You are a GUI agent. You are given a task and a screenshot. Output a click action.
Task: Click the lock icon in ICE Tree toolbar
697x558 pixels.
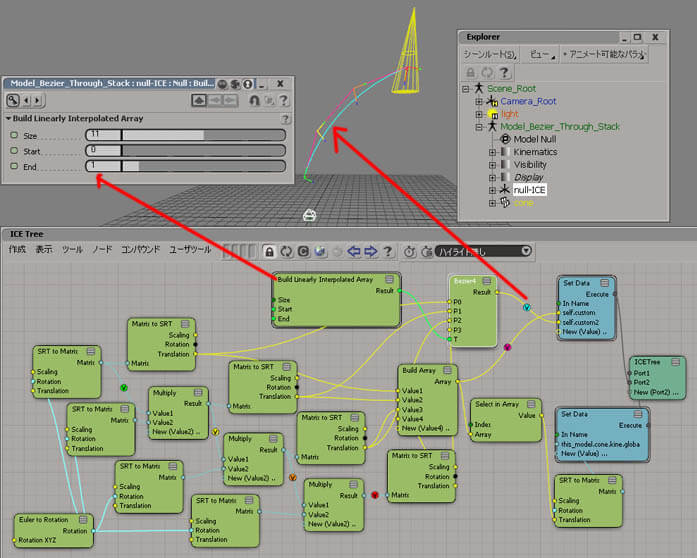click(269, 251)
